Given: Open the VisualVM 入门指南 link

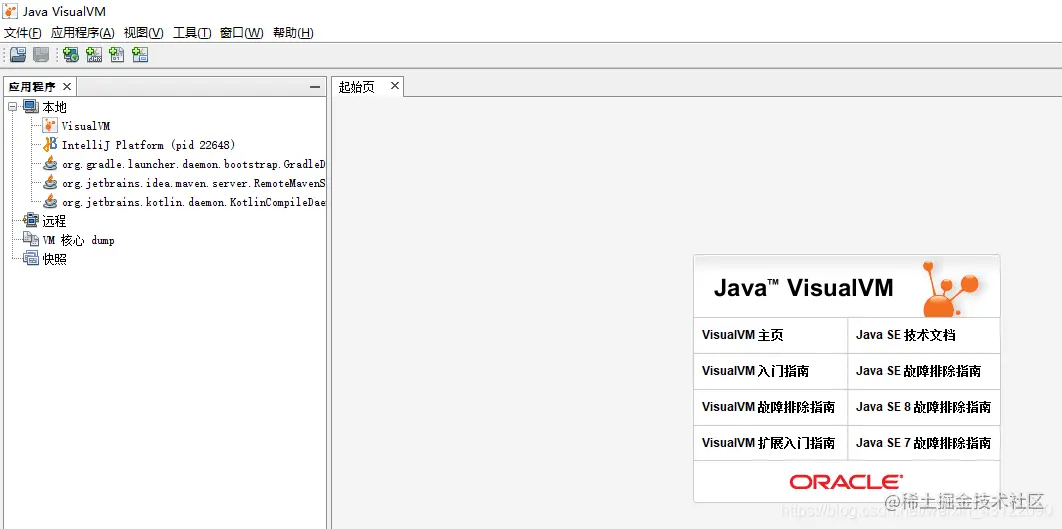Looking at the screenshot, I should coord(755,371).
